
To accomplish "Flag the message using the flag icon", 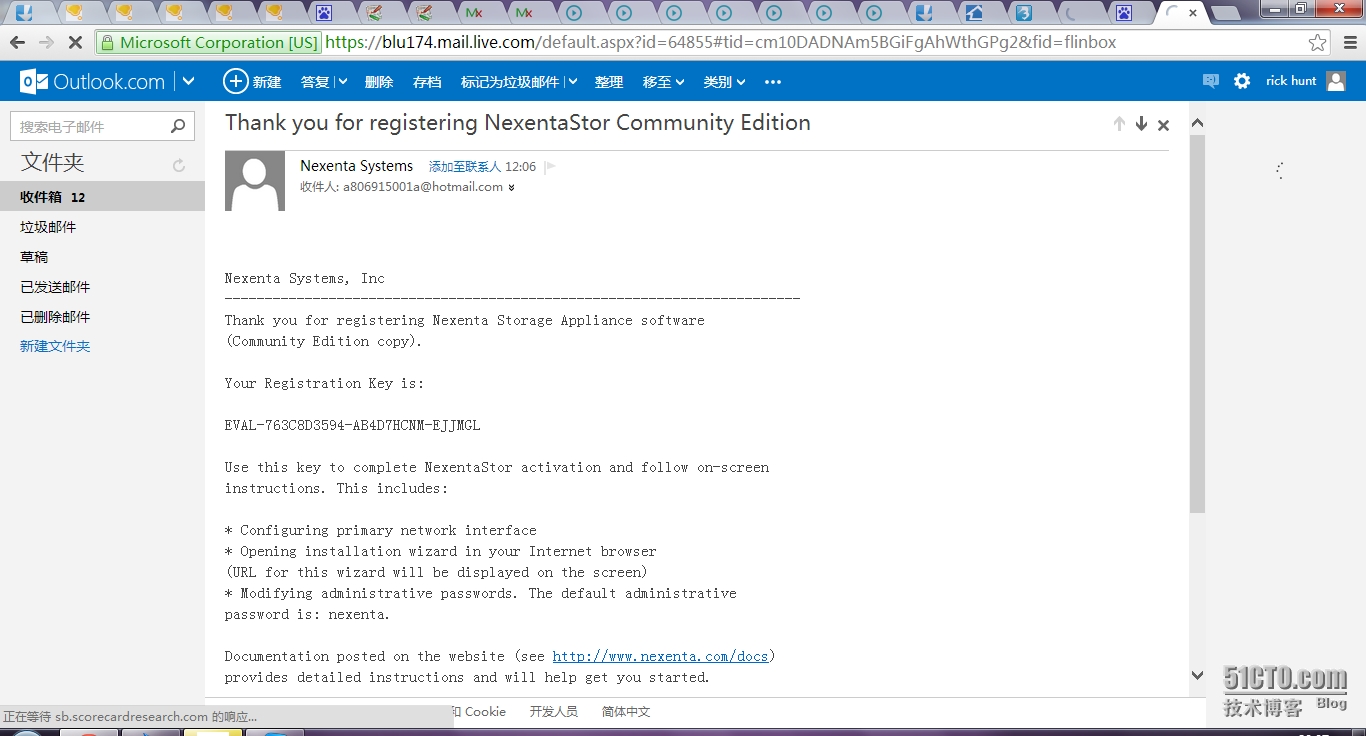I will [x=550, y=167].
